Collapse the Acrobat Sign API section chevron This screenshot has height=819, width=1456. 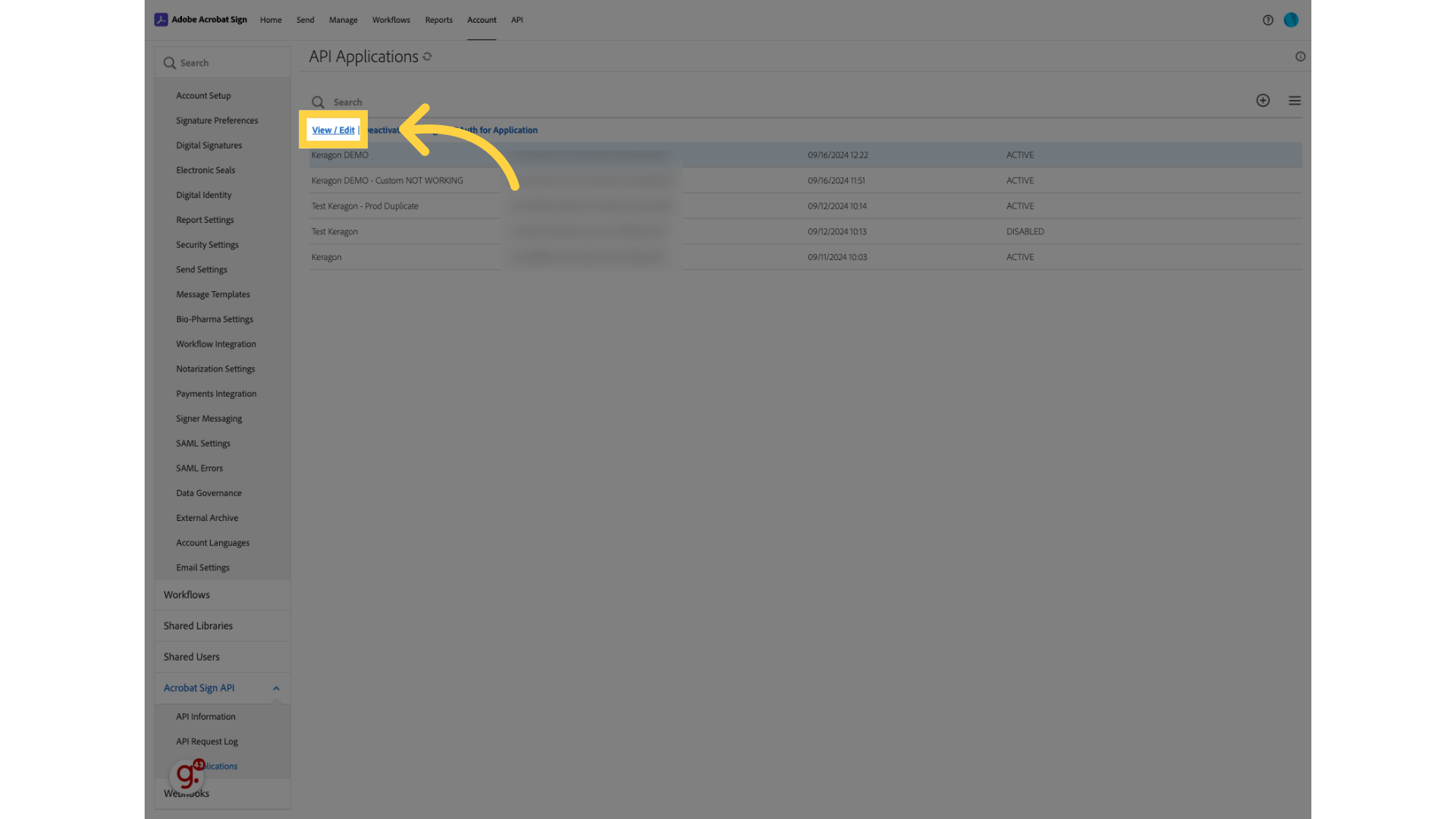pos(276,689)
